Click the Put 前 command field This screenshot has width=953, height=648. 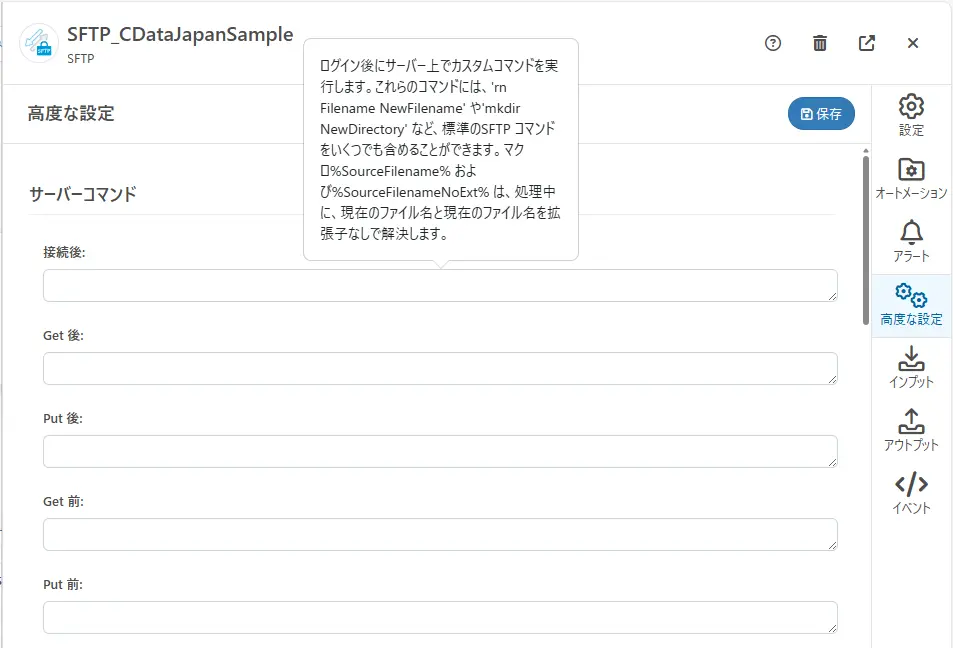click(440, 617)
